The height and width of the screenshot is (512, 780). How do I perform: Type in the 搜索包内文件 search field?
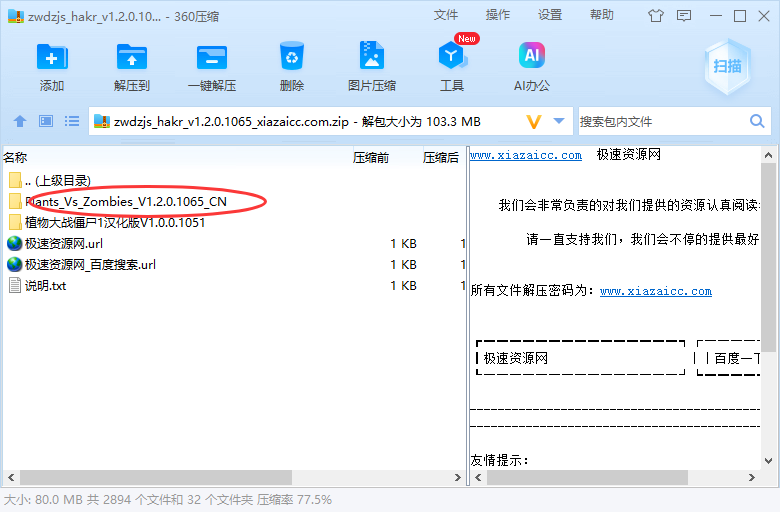(x=660, y=121)
